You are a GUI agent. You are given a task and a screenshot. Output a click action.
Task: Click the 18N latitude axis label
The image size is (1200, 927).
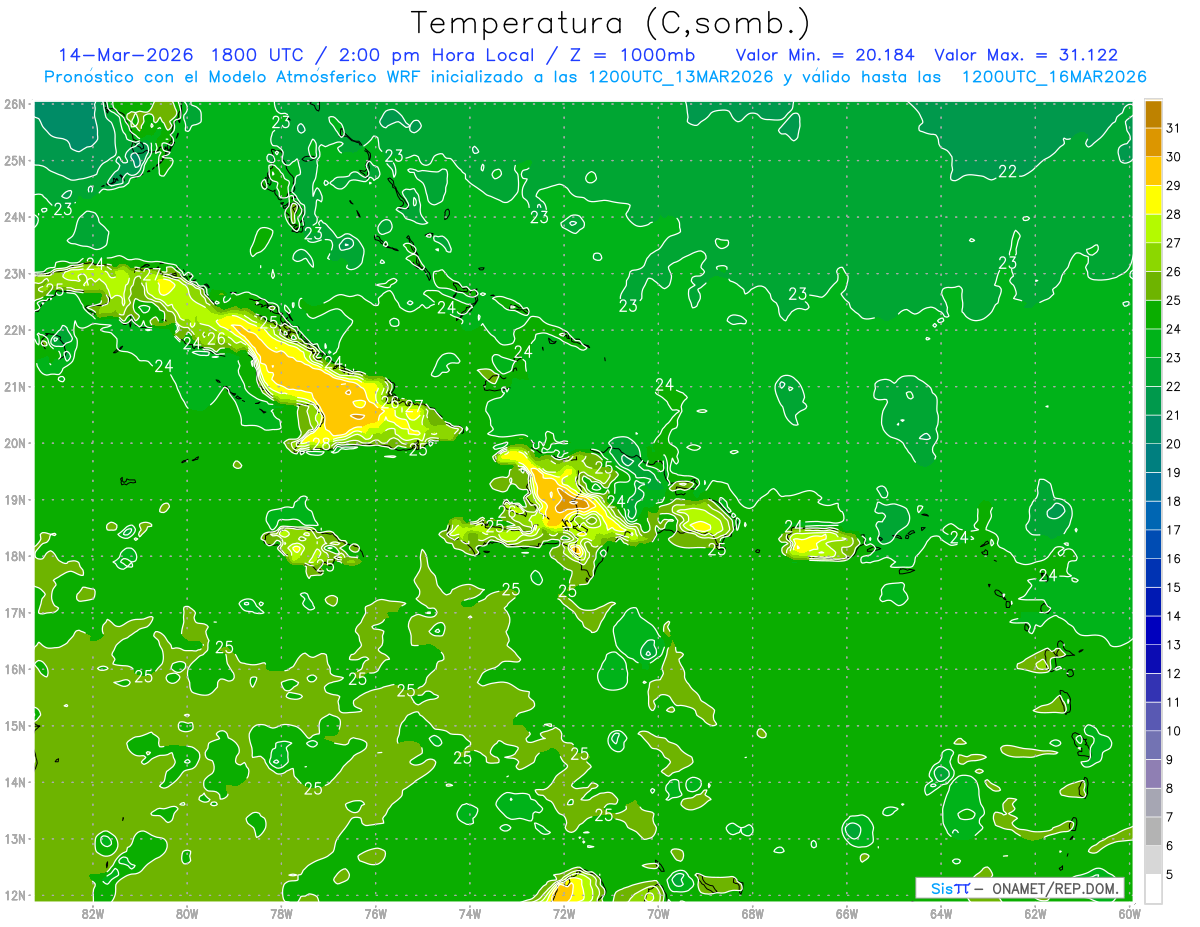pyautogui.click(x=15, y=556)
